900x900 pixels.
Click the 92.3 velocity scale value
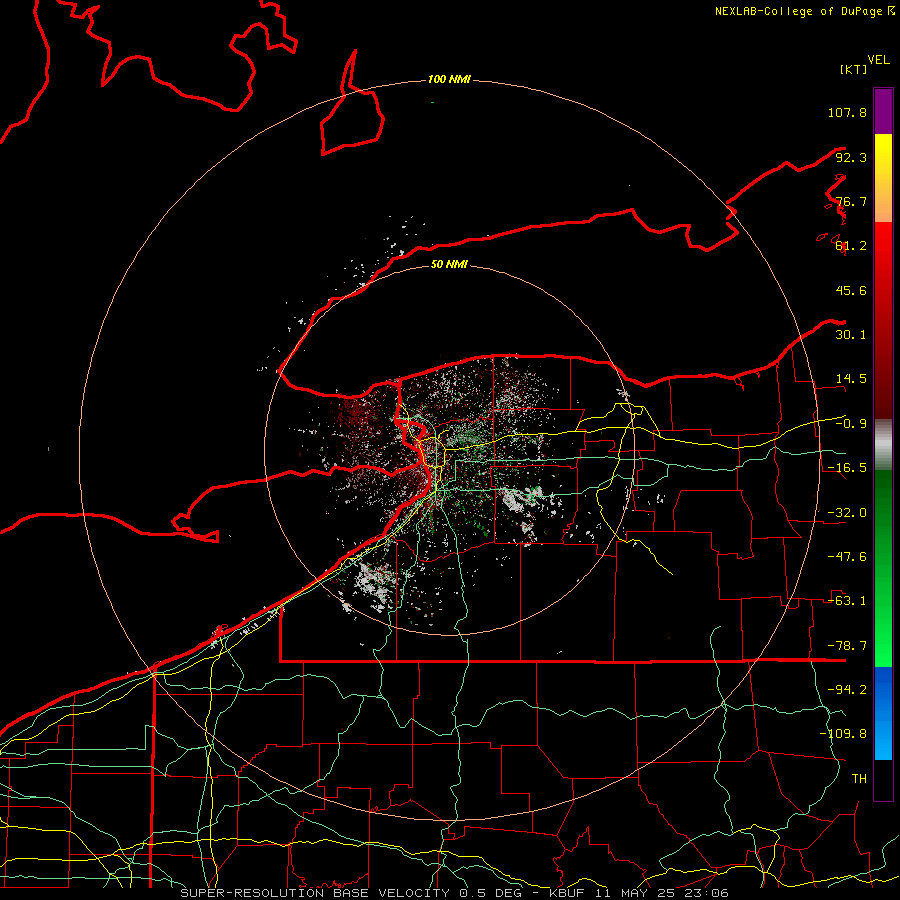click(x=851, y=157)
